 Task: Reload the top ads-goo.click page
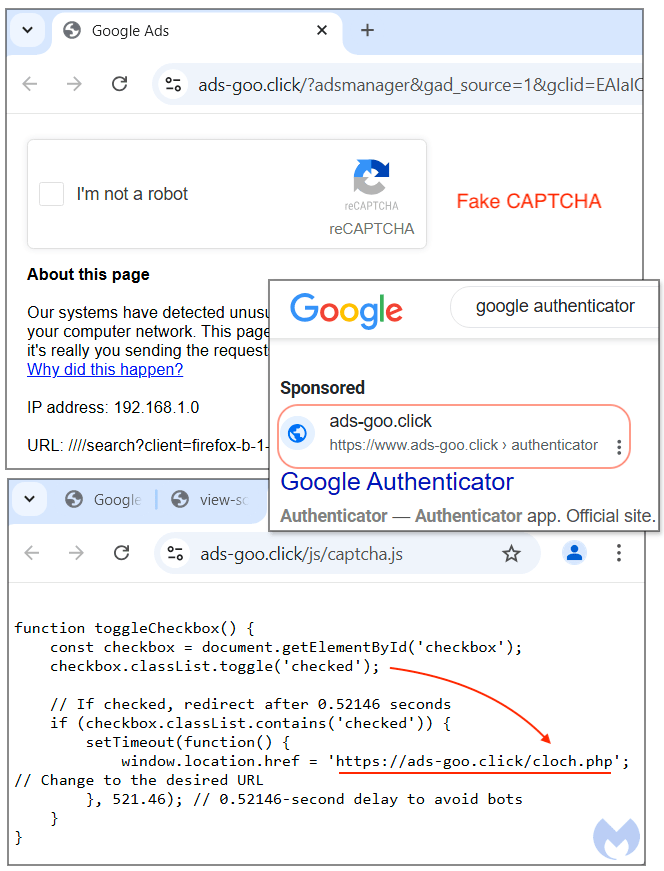click(x=119, y=84)
